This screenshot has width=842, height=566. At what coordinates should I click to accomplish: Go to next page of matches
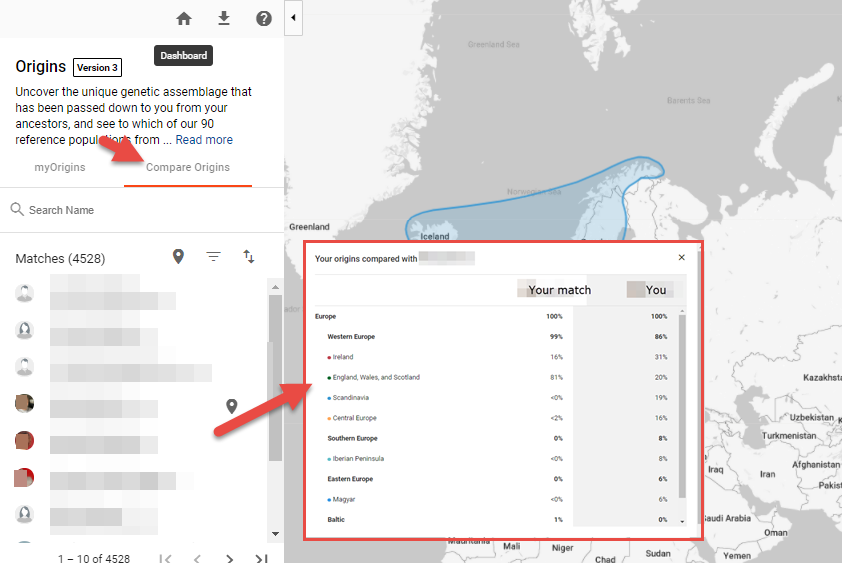click(x=230, y=559)
